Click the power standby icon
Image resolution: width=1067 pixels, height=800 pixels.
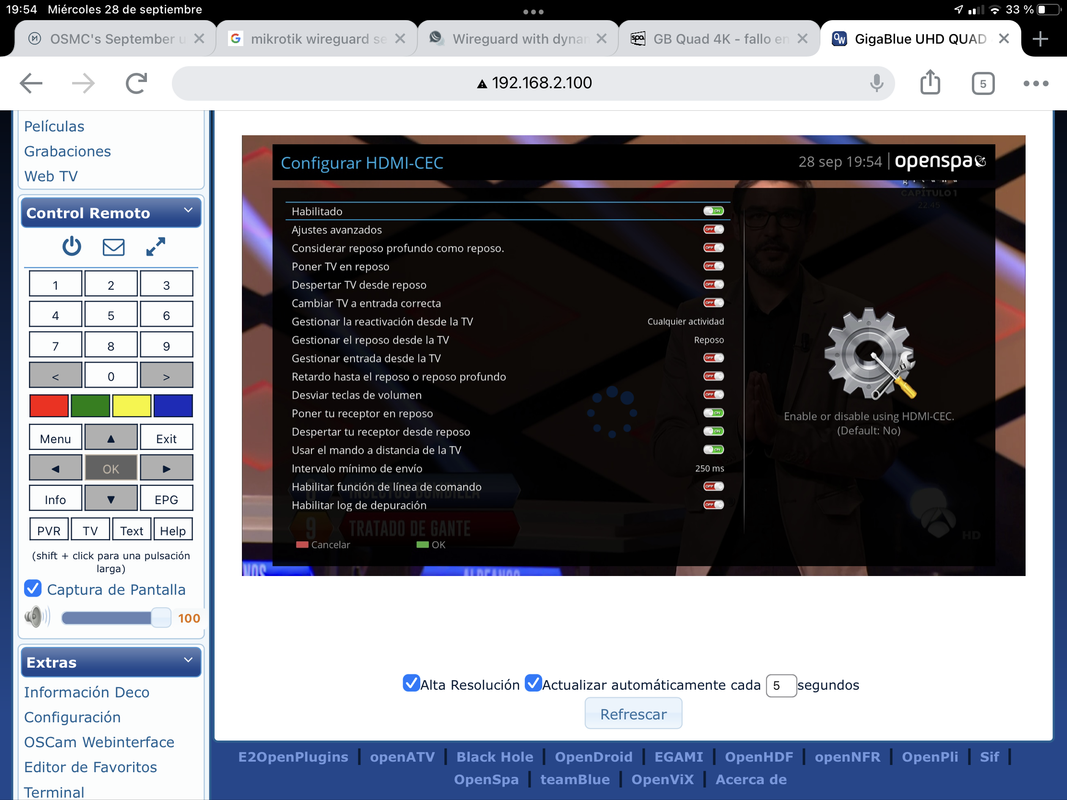(71, 246)
